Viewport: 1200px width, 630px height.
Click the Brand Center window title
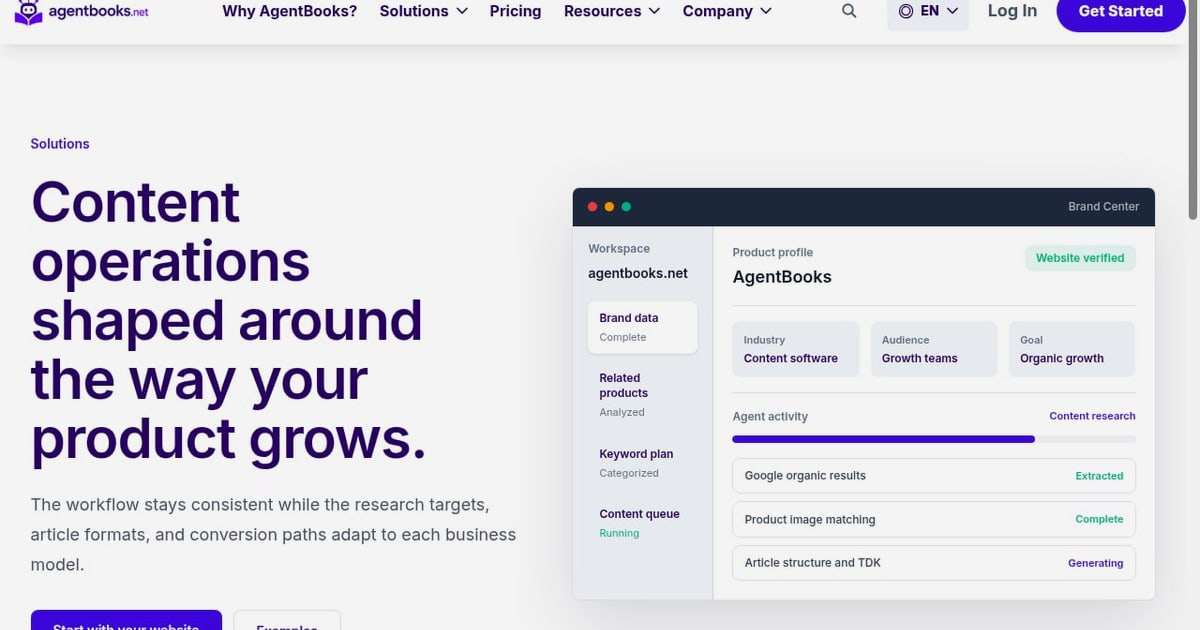1103,207
